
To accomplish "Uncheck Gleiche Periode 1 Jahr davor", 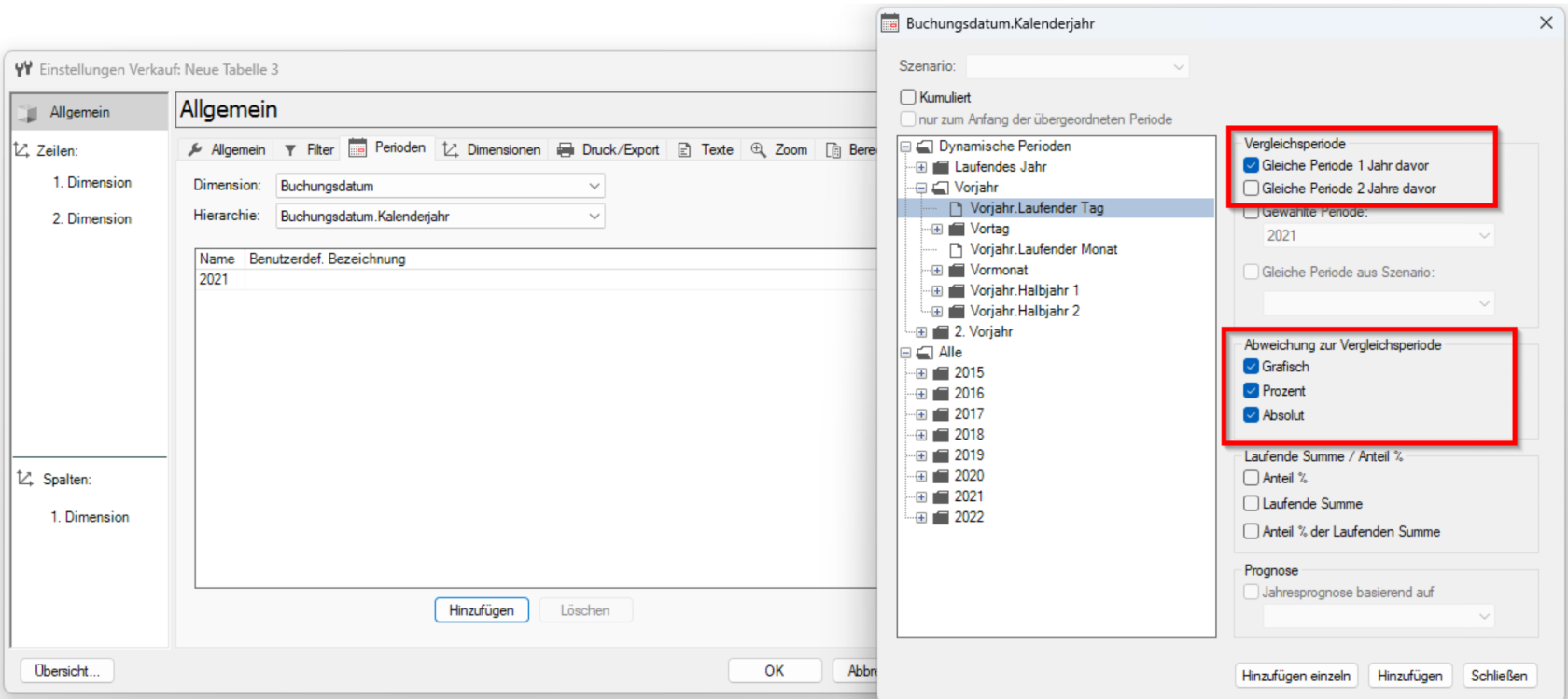I will 1252,165.
